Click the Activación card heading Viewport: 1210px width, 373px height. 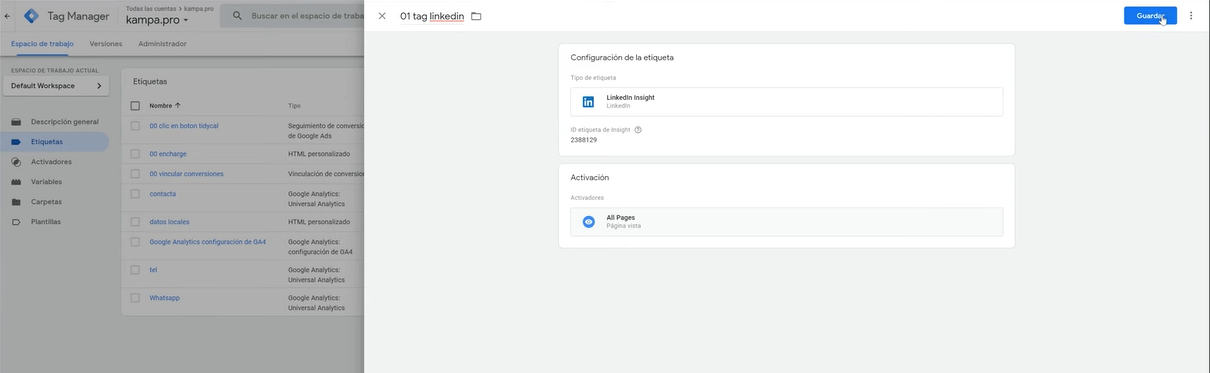[590, 178]
